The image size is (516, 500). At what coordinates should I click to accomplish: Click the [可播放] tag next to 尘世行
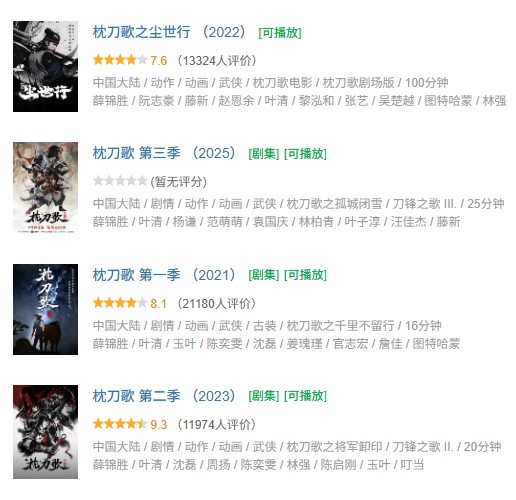[x=280, y=33]
